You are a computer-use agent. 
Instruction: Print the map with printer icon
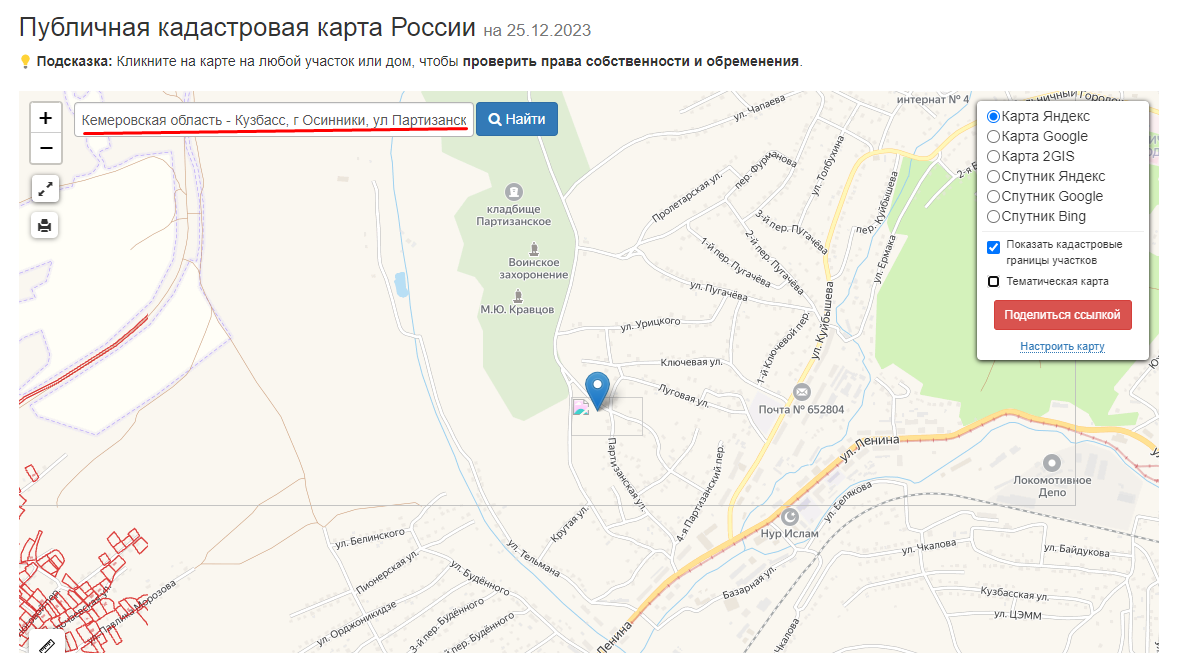(45, 225)
